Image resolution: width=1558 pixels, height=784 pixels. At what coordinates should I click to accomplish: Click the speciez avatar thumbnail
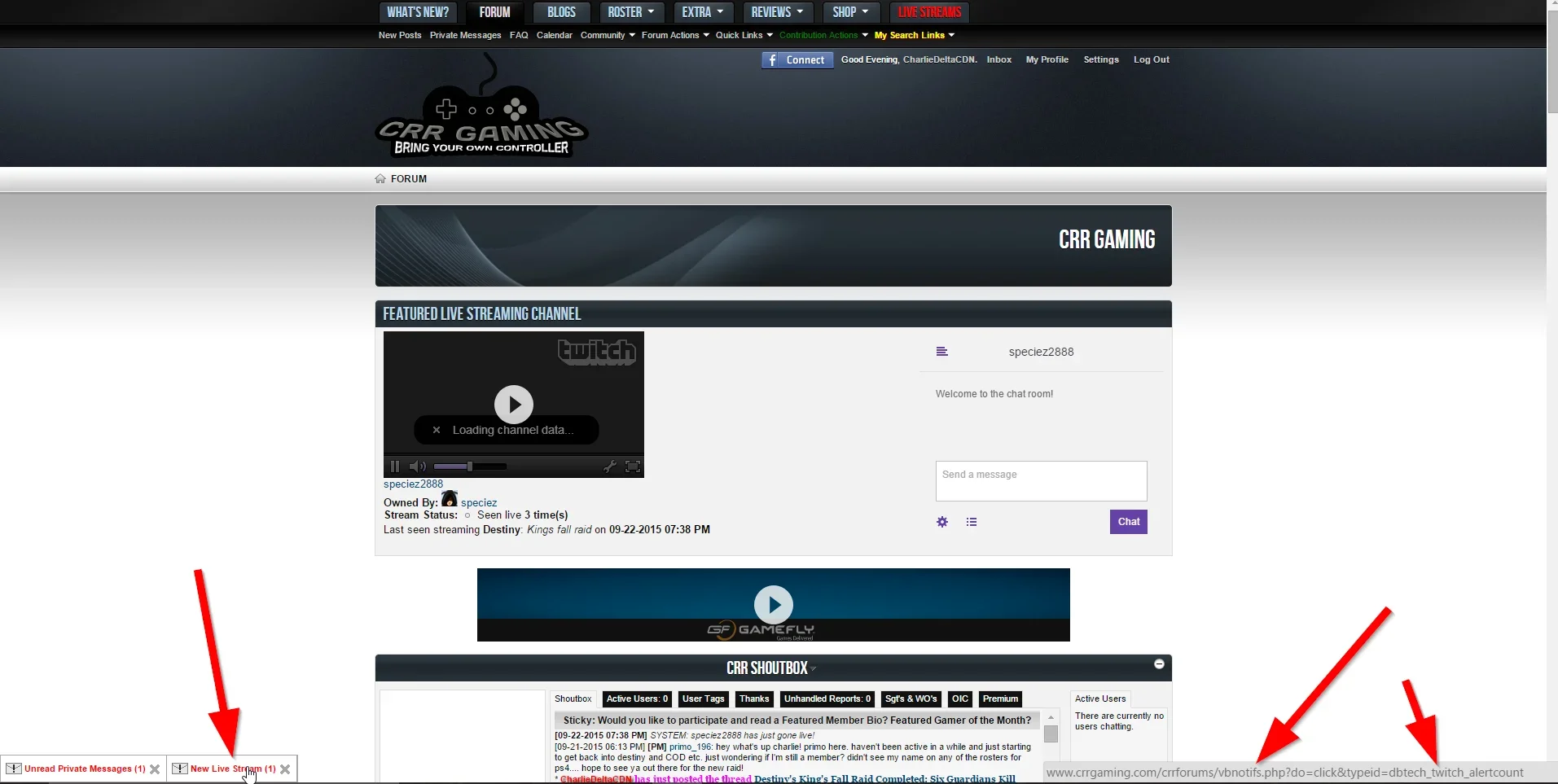tap(450, 498)
